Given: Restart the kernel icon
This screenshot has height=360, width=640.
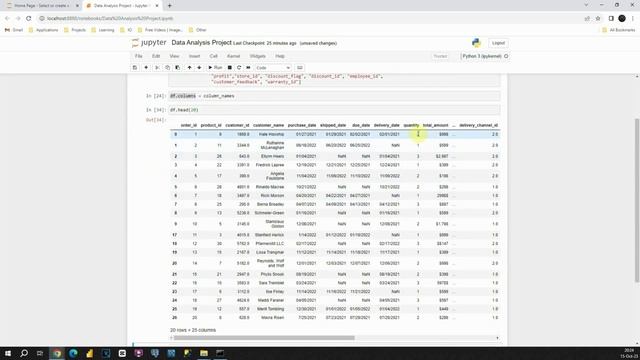Looking at the screenshot, I should point(239,68).
